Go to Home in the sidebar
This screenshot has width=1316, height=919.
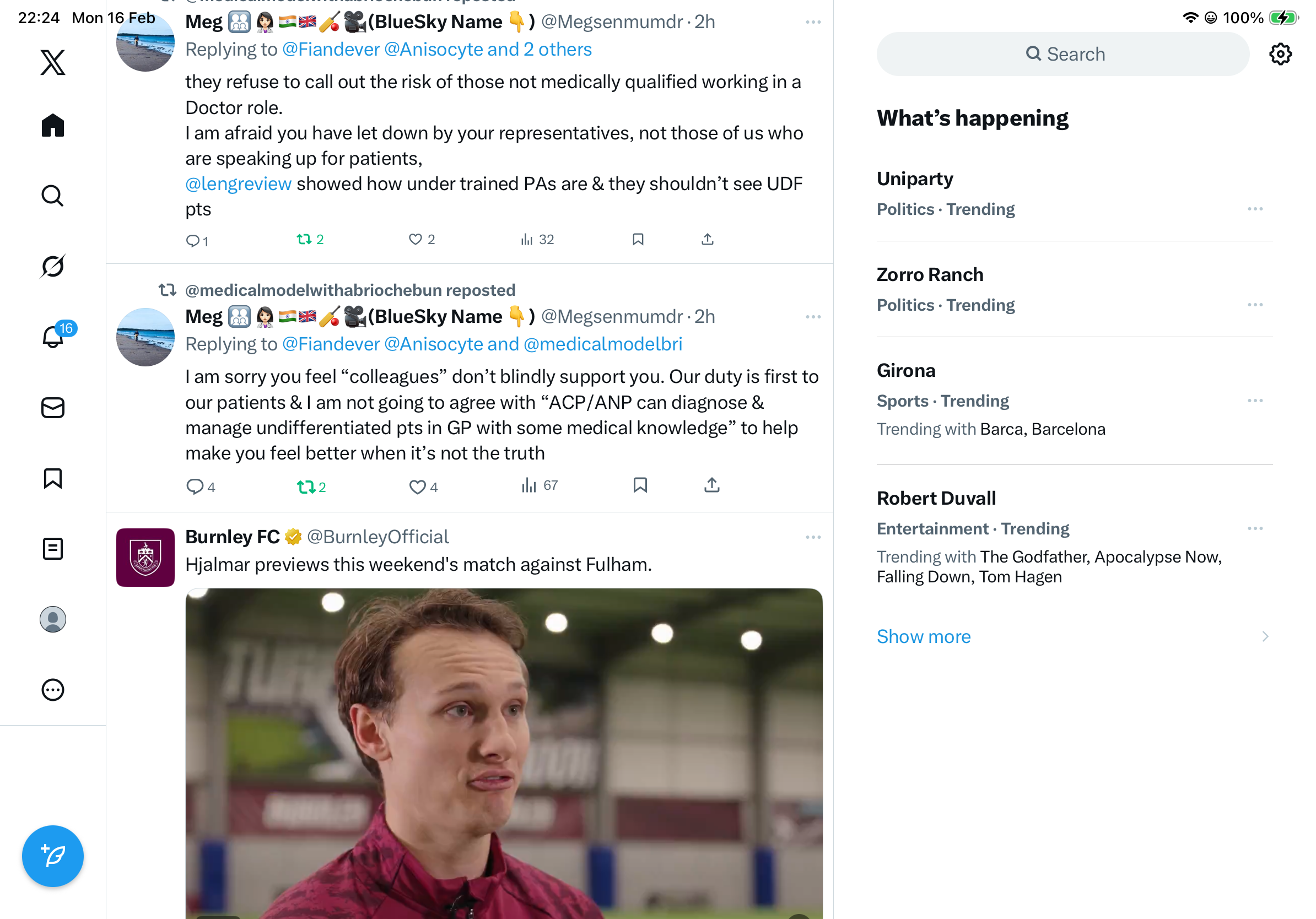tap(53, 126)
